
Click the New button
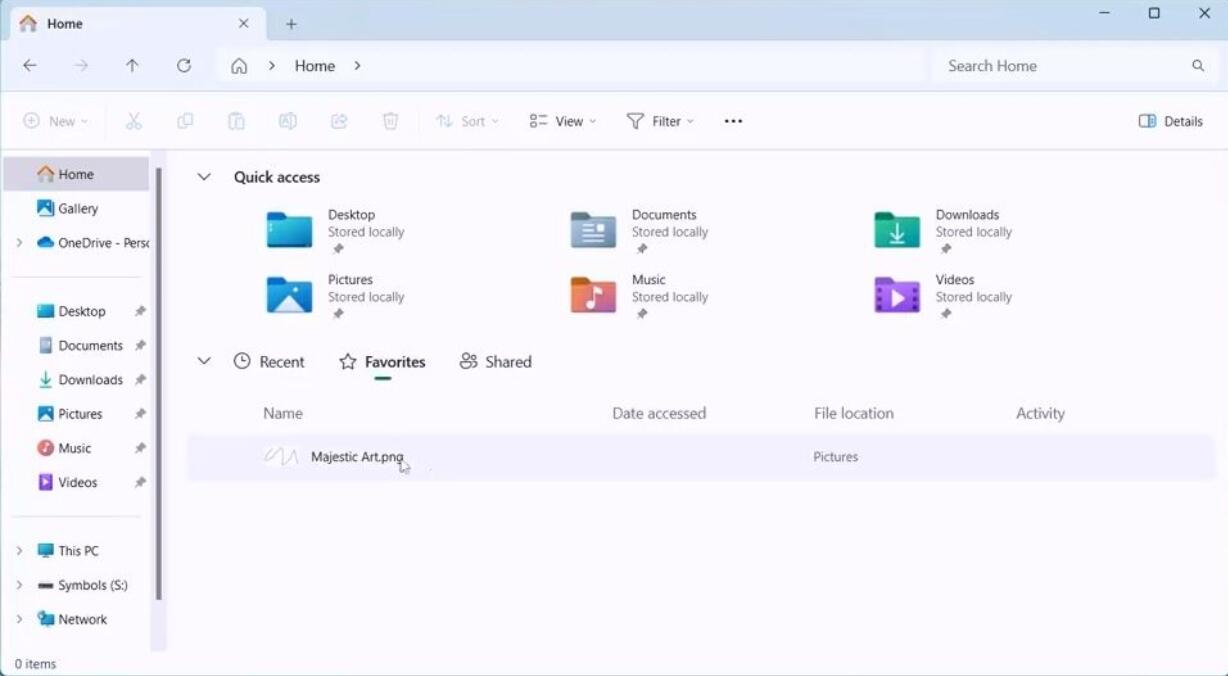[x=55, y=120]
